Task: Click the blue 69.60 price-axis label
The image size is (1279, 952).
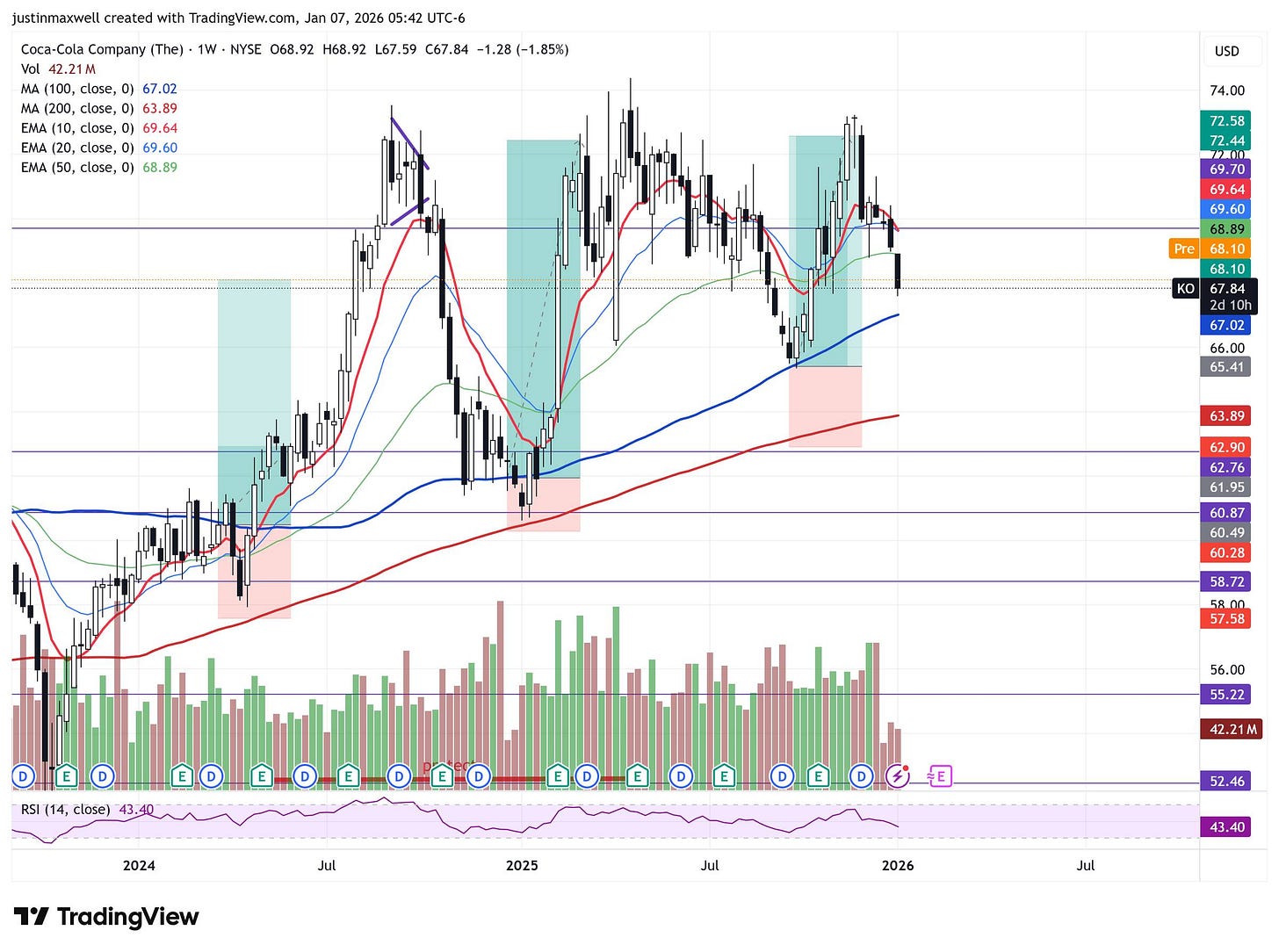Action: point(1227,209)
